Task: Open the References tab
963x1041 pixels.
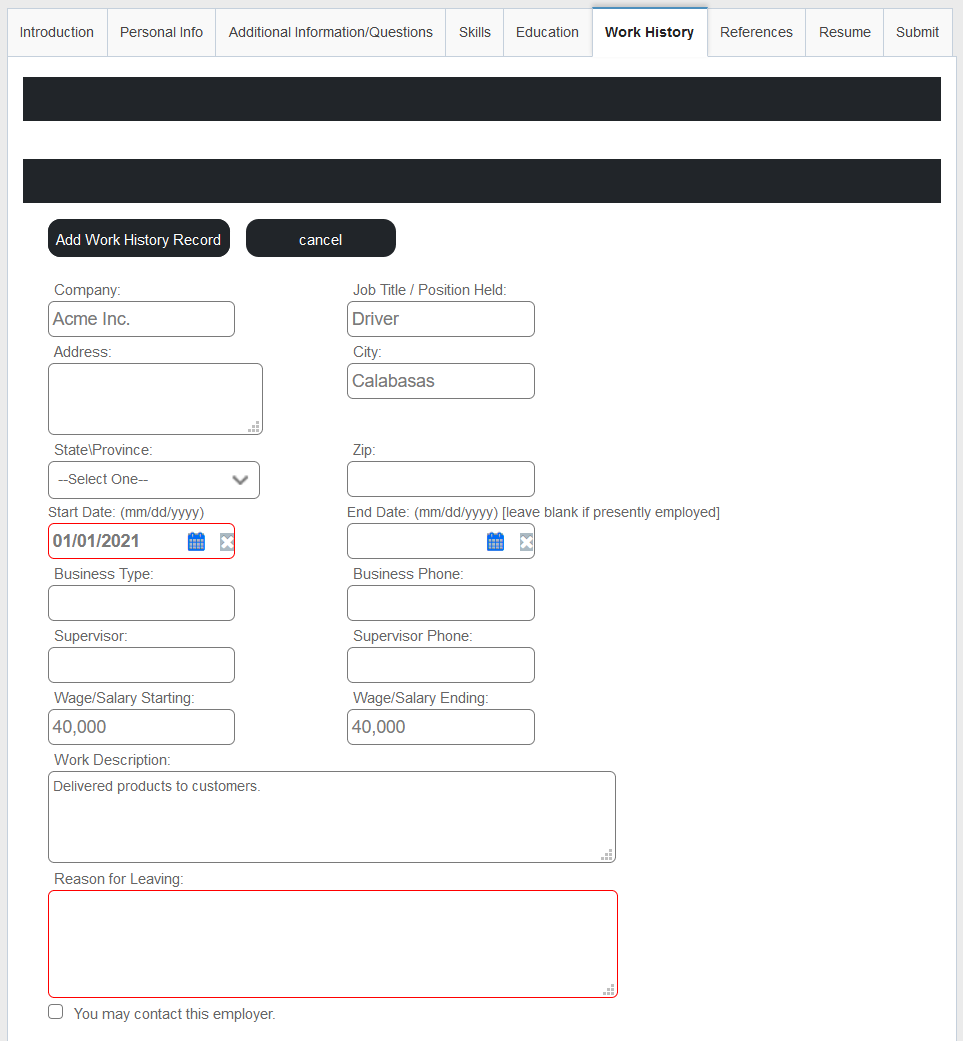Action: tap(757, 33)
